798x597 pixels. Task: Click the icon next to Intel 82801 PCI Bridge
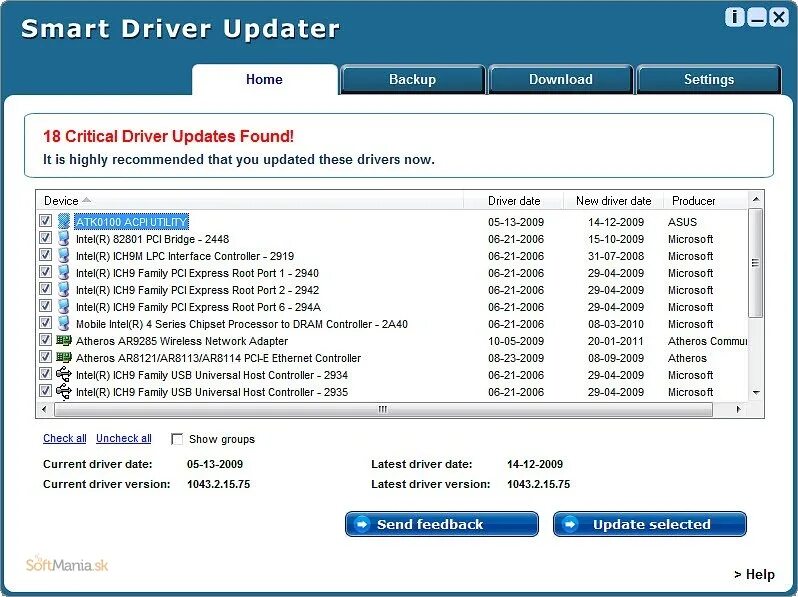click(x=64, y=238)
